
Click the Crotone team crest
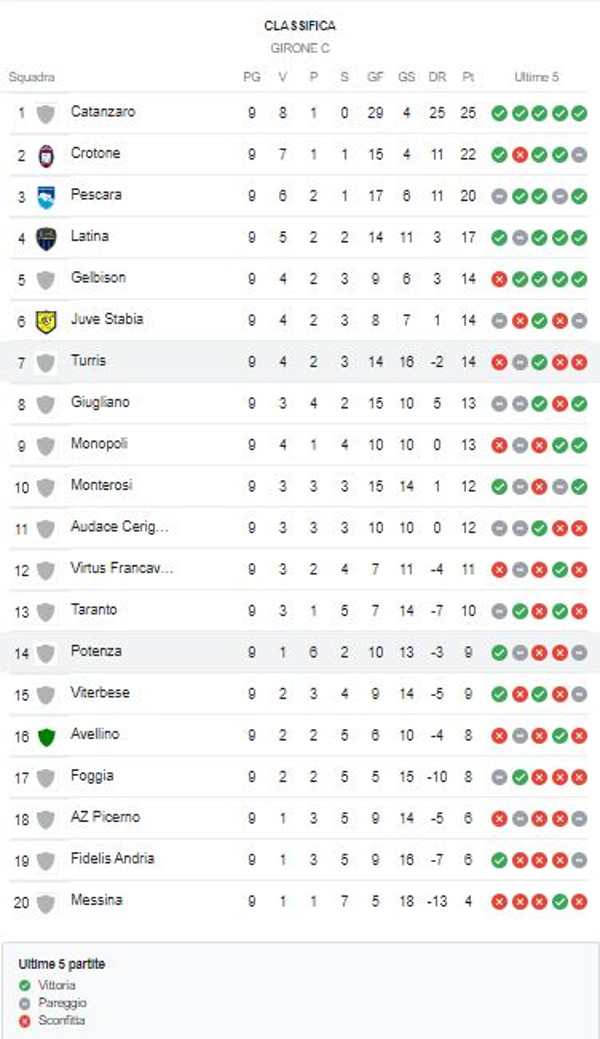pos(45,155)
